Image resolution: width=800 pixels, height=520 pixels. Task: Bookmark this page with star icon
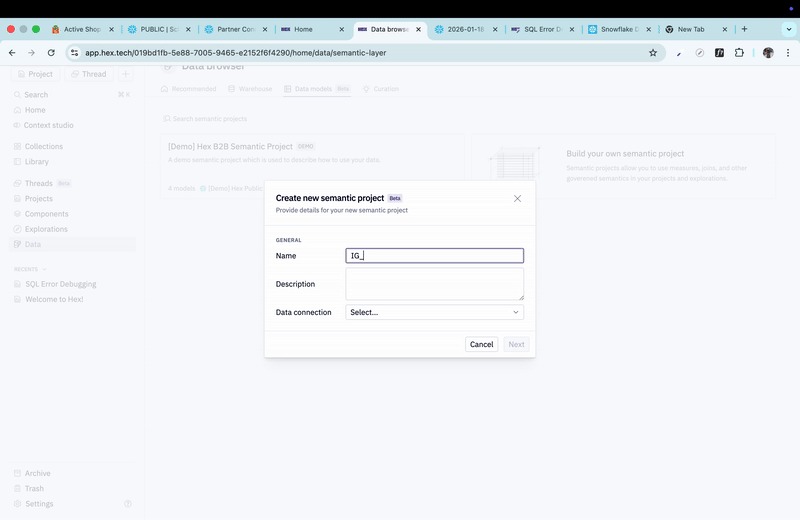653,53
